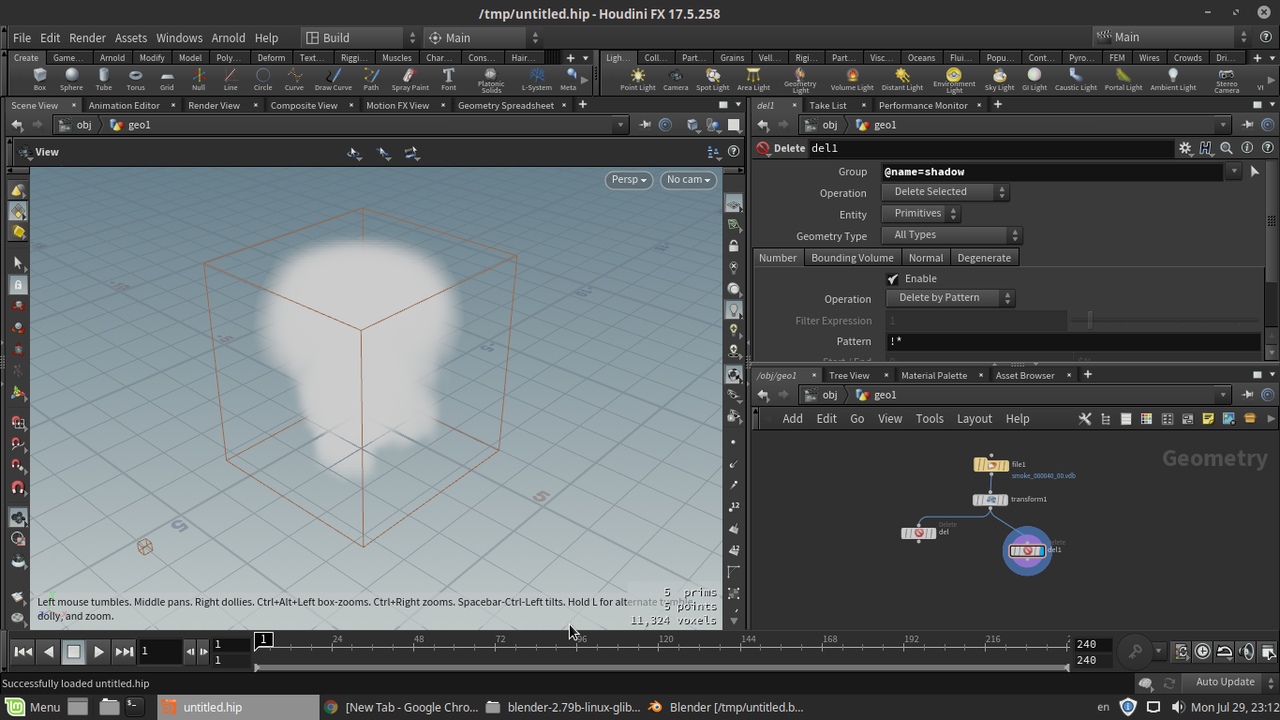
Task: Add a Point Light from the shelf
Action: pyautogui.click(x=637, y=79)
